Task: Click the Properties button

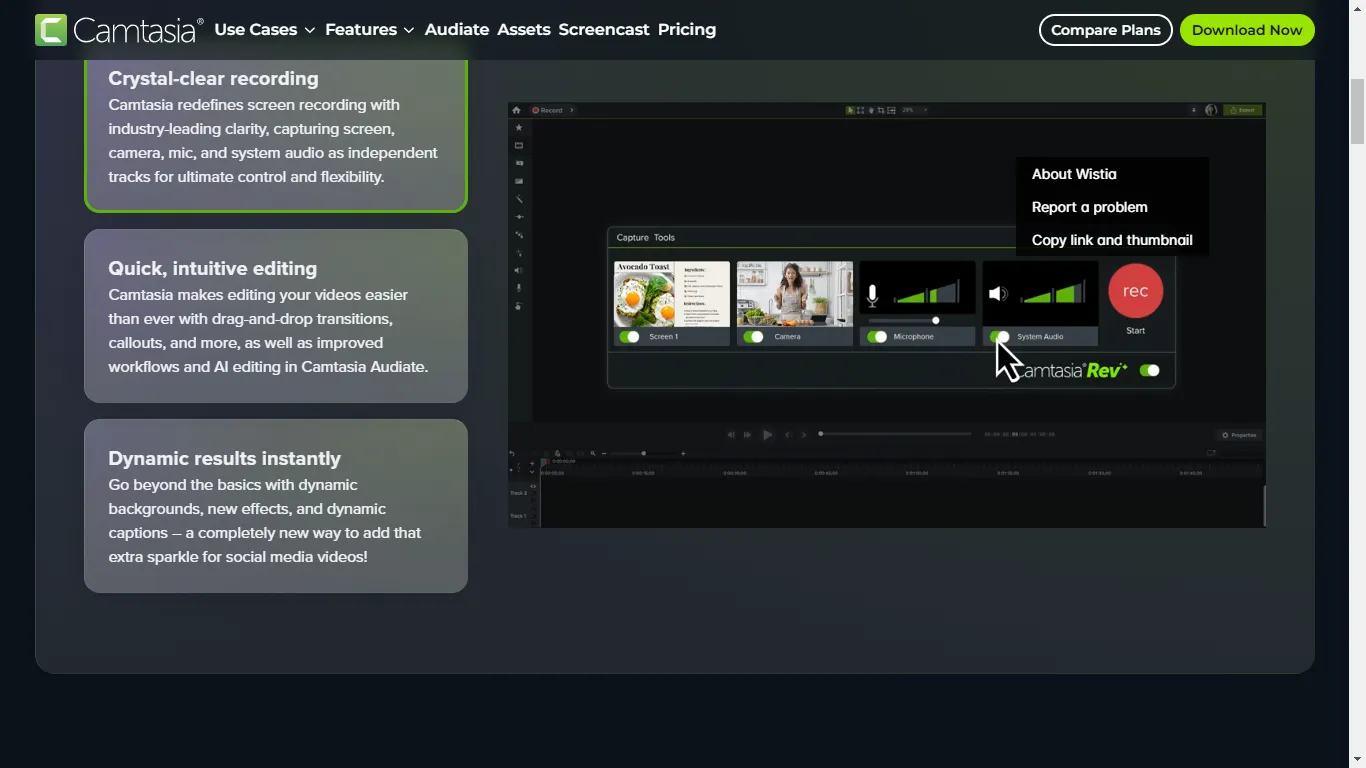Action: click(1240, 435)
